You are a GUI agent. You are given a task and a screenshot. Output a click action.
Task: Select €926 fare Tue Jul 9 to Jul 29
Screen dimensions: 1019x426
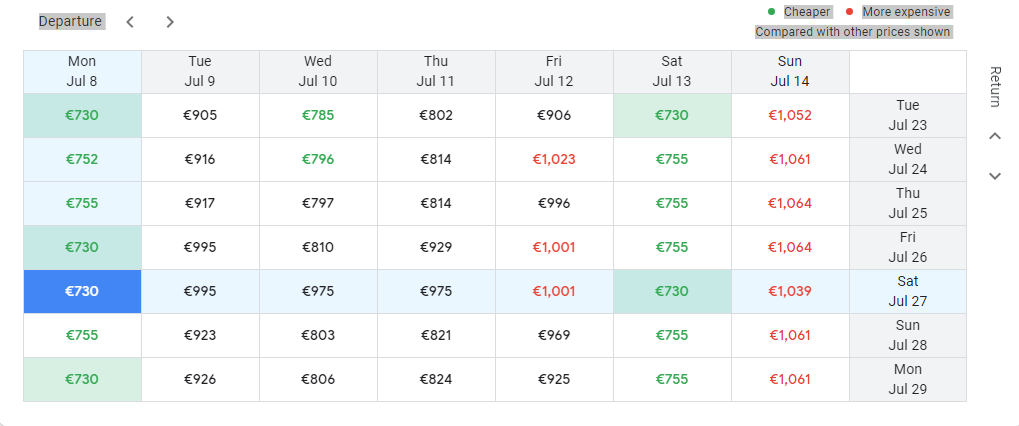point(200,379)
